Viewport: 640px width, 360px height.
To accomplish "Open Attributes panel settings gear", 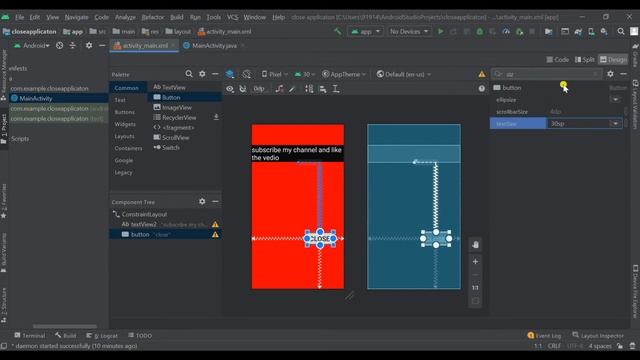I will coord(610,74).
